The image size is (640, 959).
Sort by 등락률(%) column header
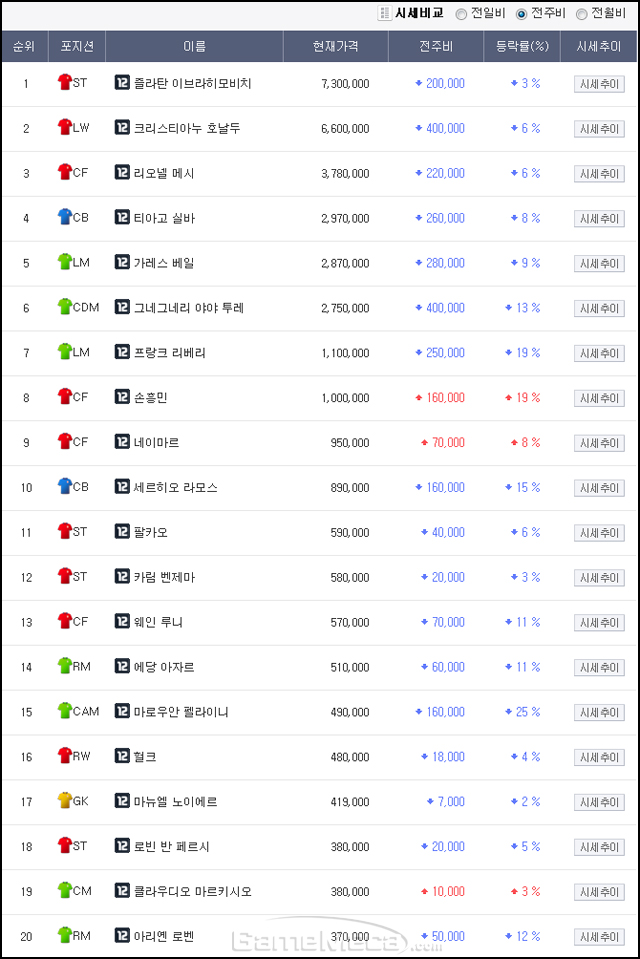click(522, 46)
